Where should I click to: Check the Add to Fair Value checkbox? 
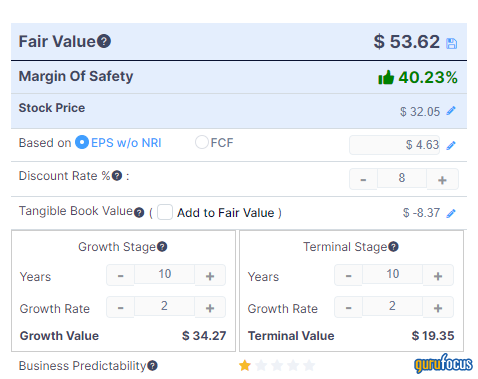[x=165, y=212]
